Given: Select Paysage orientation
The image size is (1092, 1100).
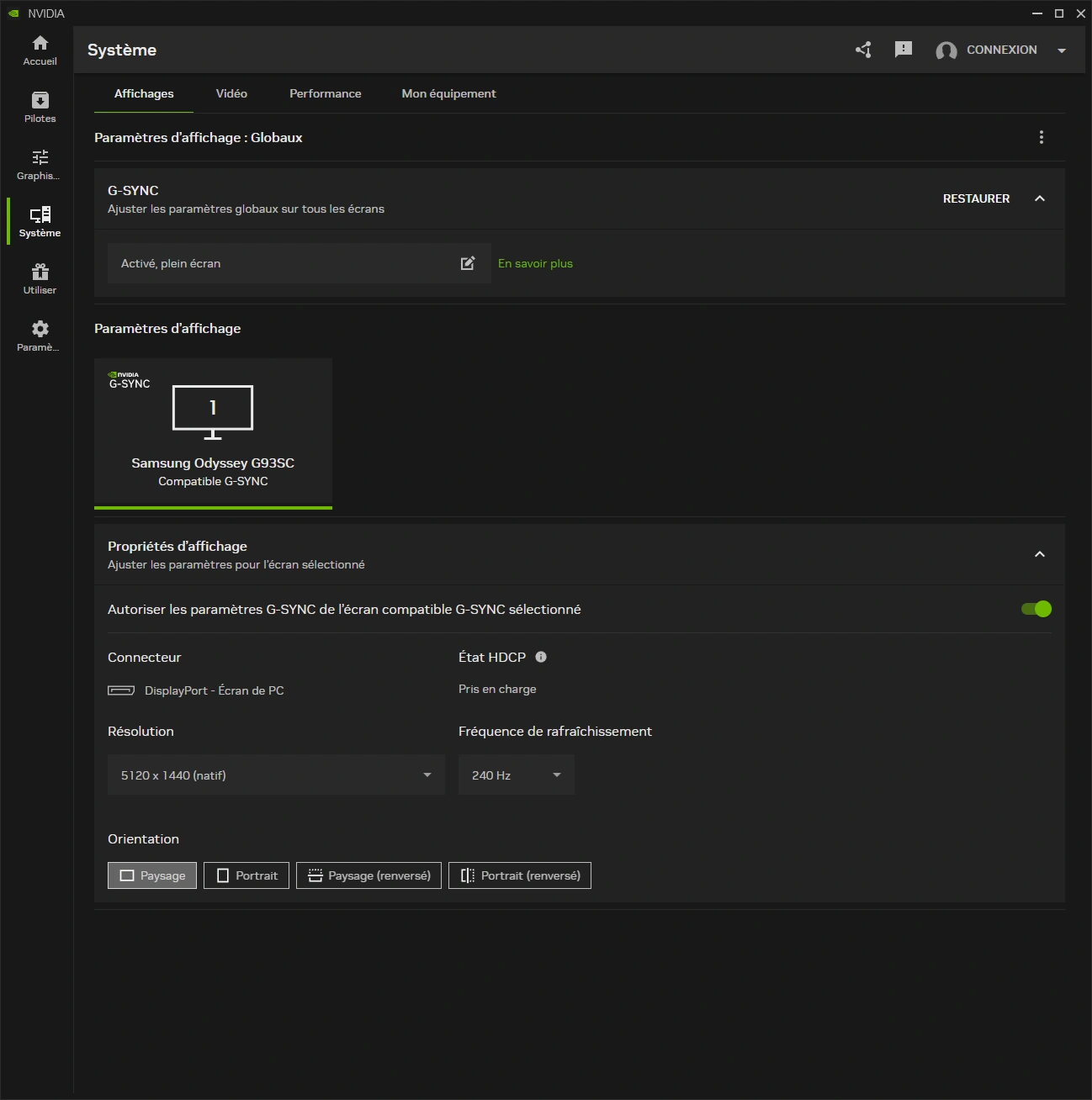Looking at the screenshot, I should click(152, 875).
